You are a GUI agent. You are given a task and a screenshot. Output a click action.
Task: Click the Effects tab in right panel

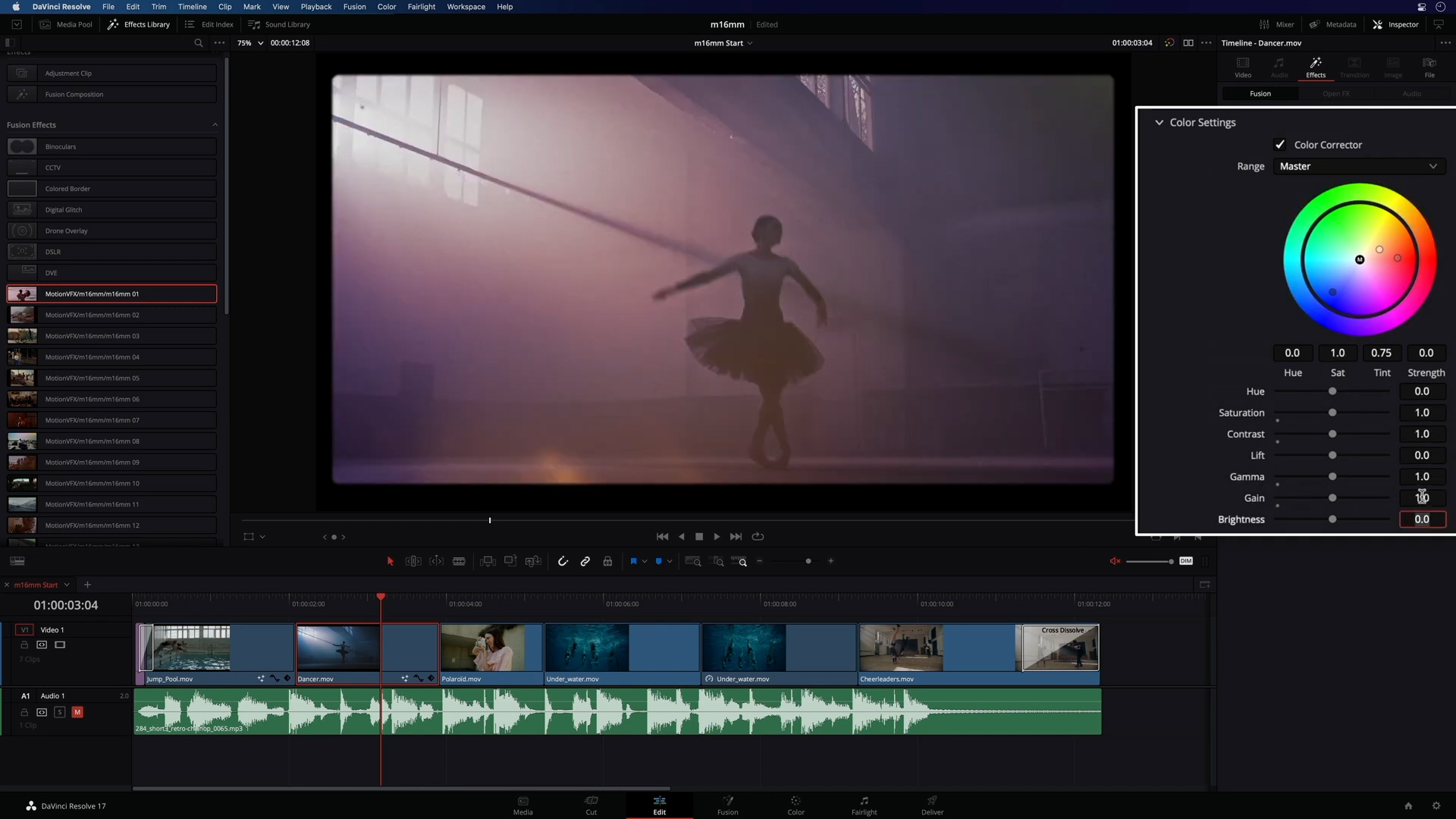point(1316,66)
